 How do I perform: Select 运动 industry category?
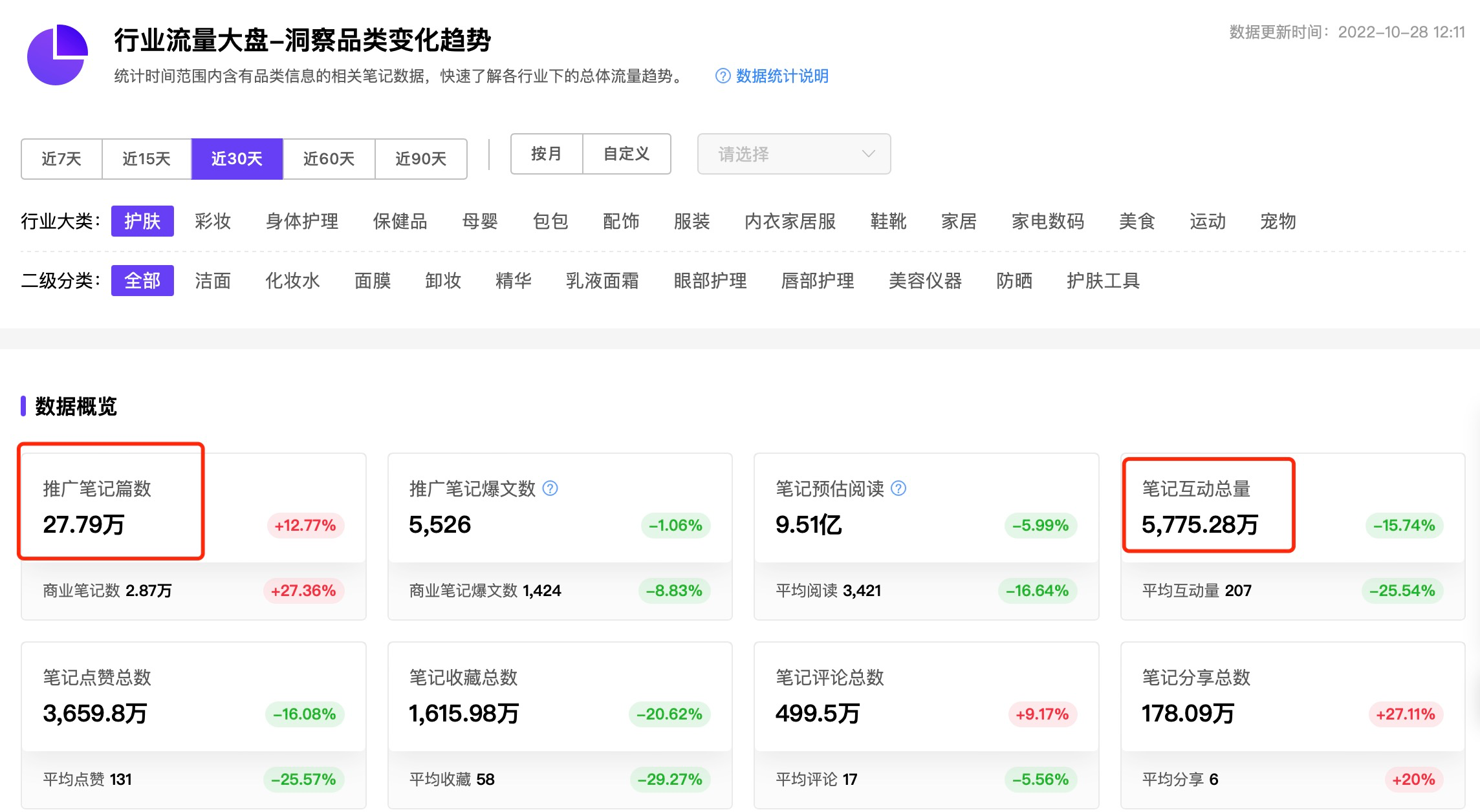tap(1208, 221)
